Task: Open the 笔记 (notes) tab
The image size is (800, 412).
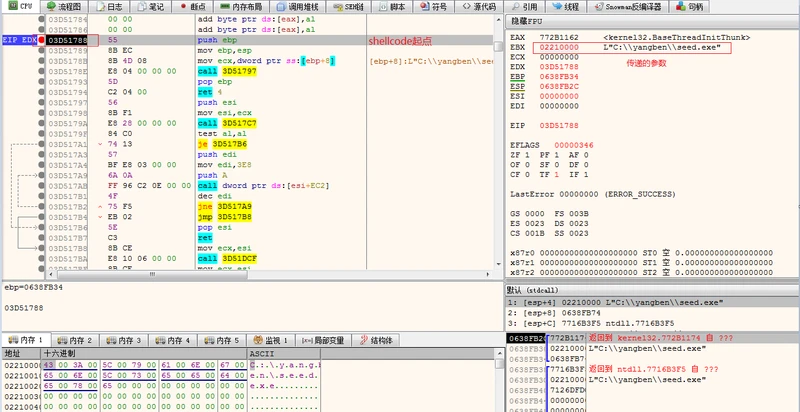Action: (151, 7)
